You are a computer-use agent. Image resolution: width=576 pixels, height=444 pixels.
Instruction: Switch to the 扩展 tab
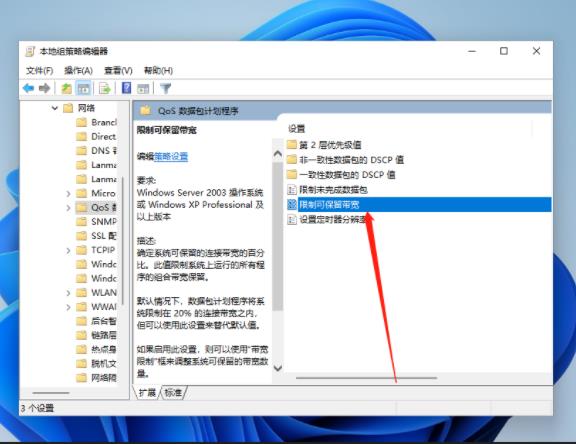(x=147, y=393)
